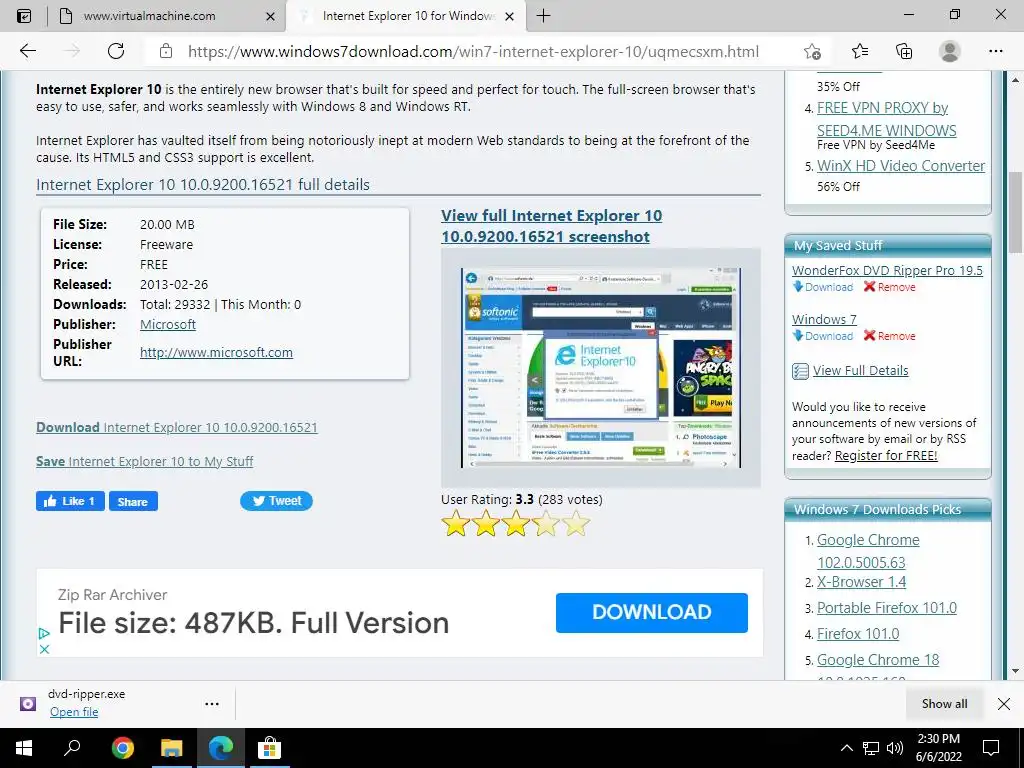1024x768 pixels.
Task: Open WinX HD Video Converter link
Action: 901,166
